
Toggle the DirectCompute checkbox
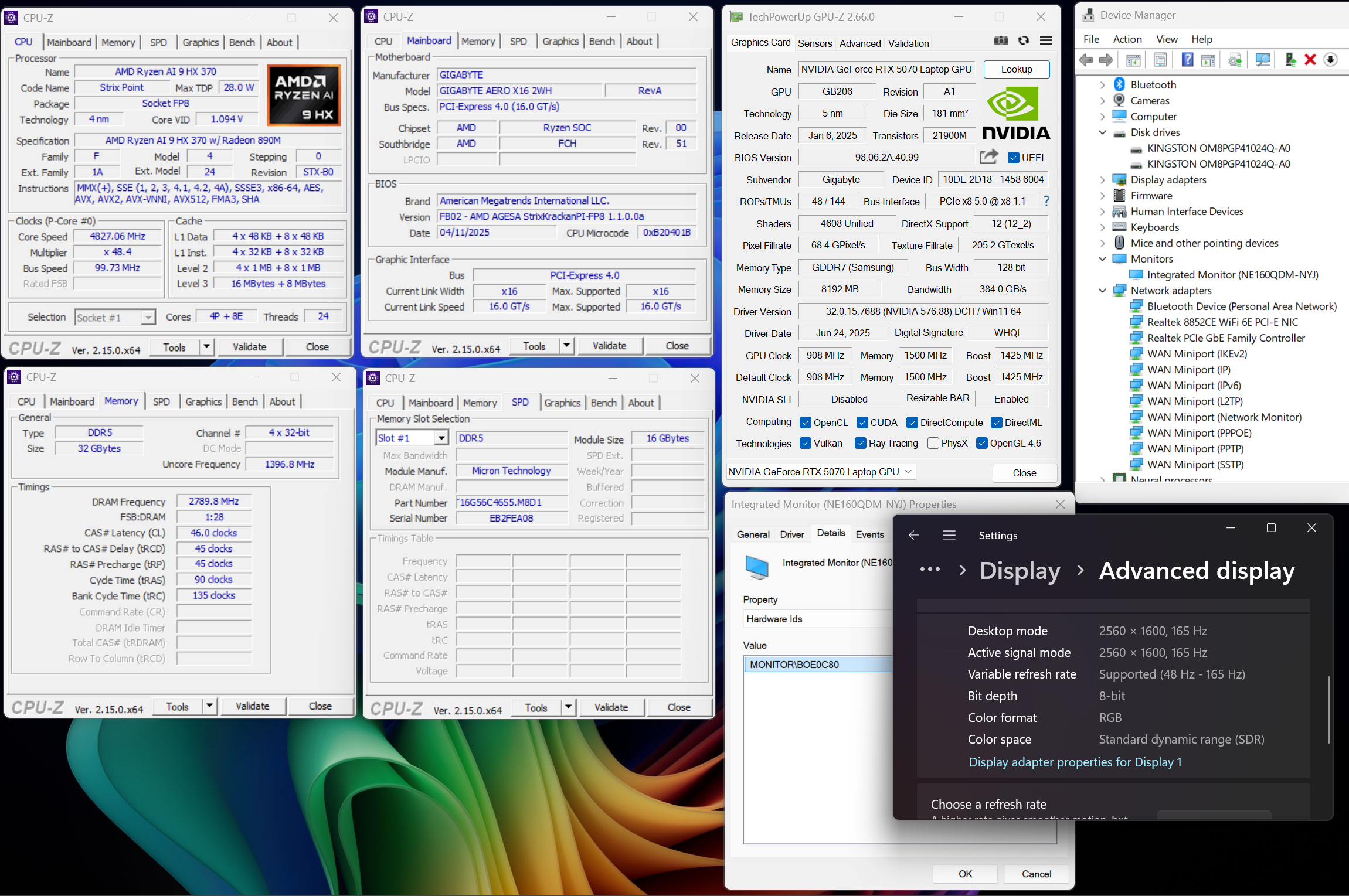click(x=912, y=423)
